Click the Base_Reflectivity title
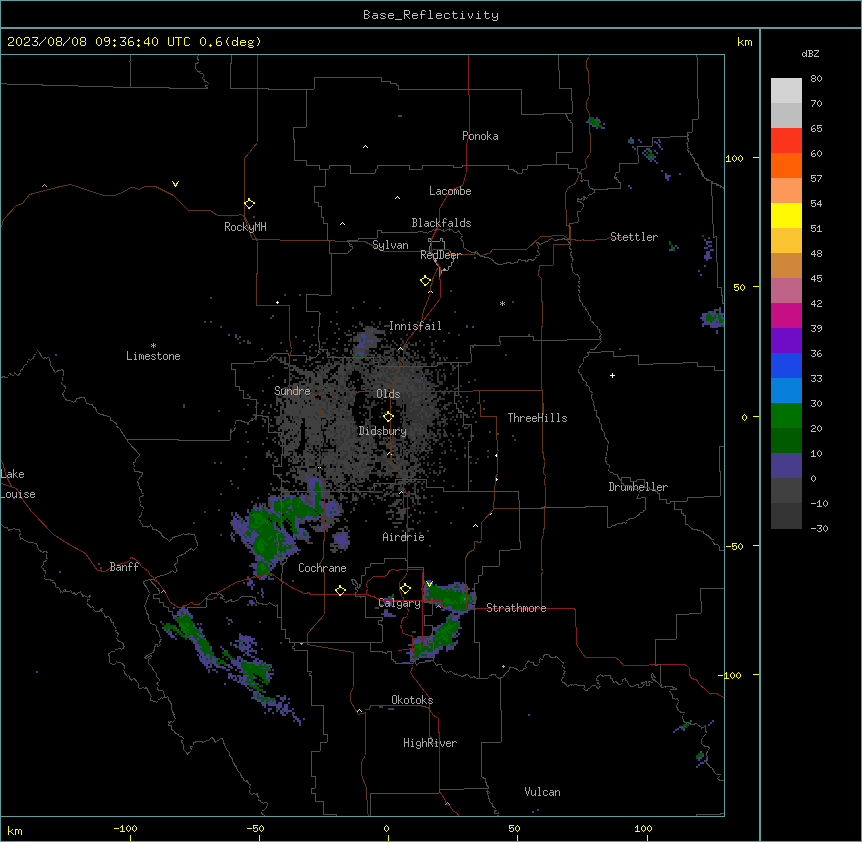Screen dimensions: 862x842 point(430,15)
